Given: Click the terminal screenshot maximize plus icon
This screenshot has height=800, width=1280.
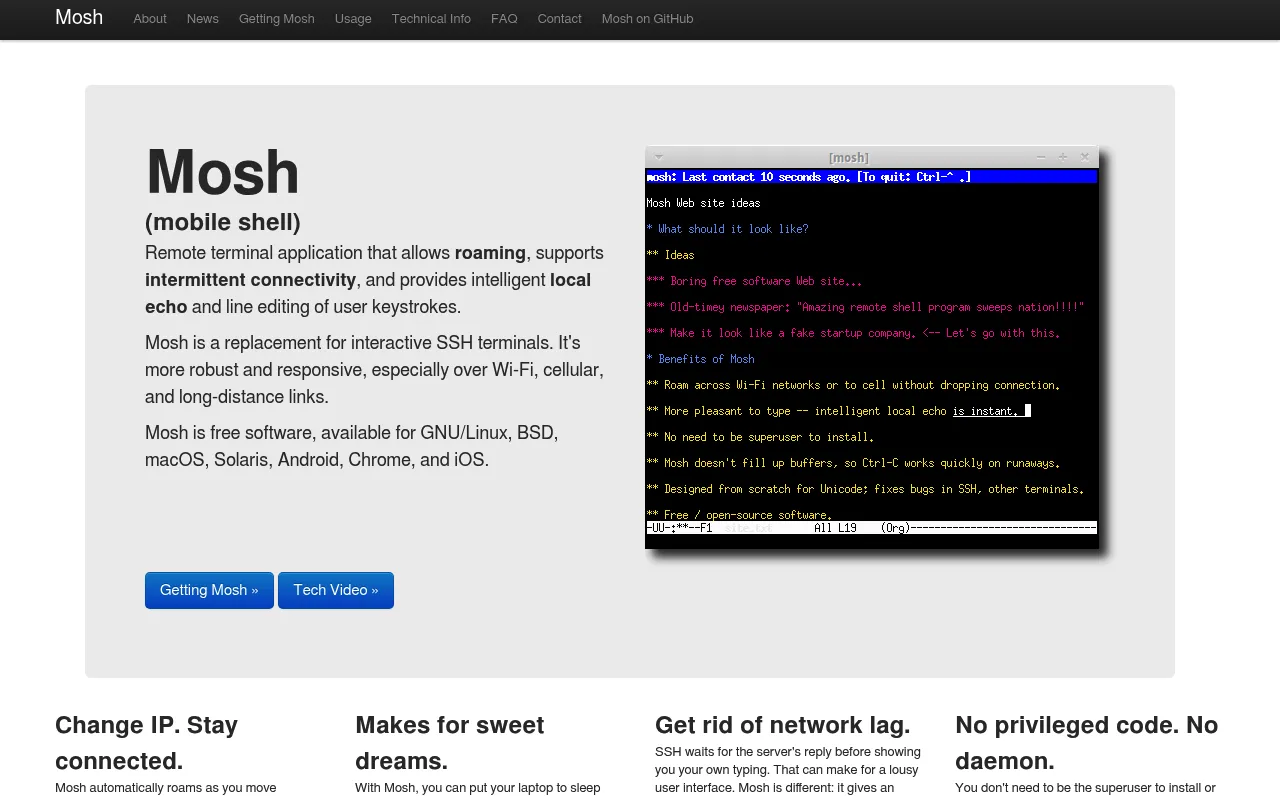Looking at the screenshot, I should pyautogui.click(x=1063, y=157).
